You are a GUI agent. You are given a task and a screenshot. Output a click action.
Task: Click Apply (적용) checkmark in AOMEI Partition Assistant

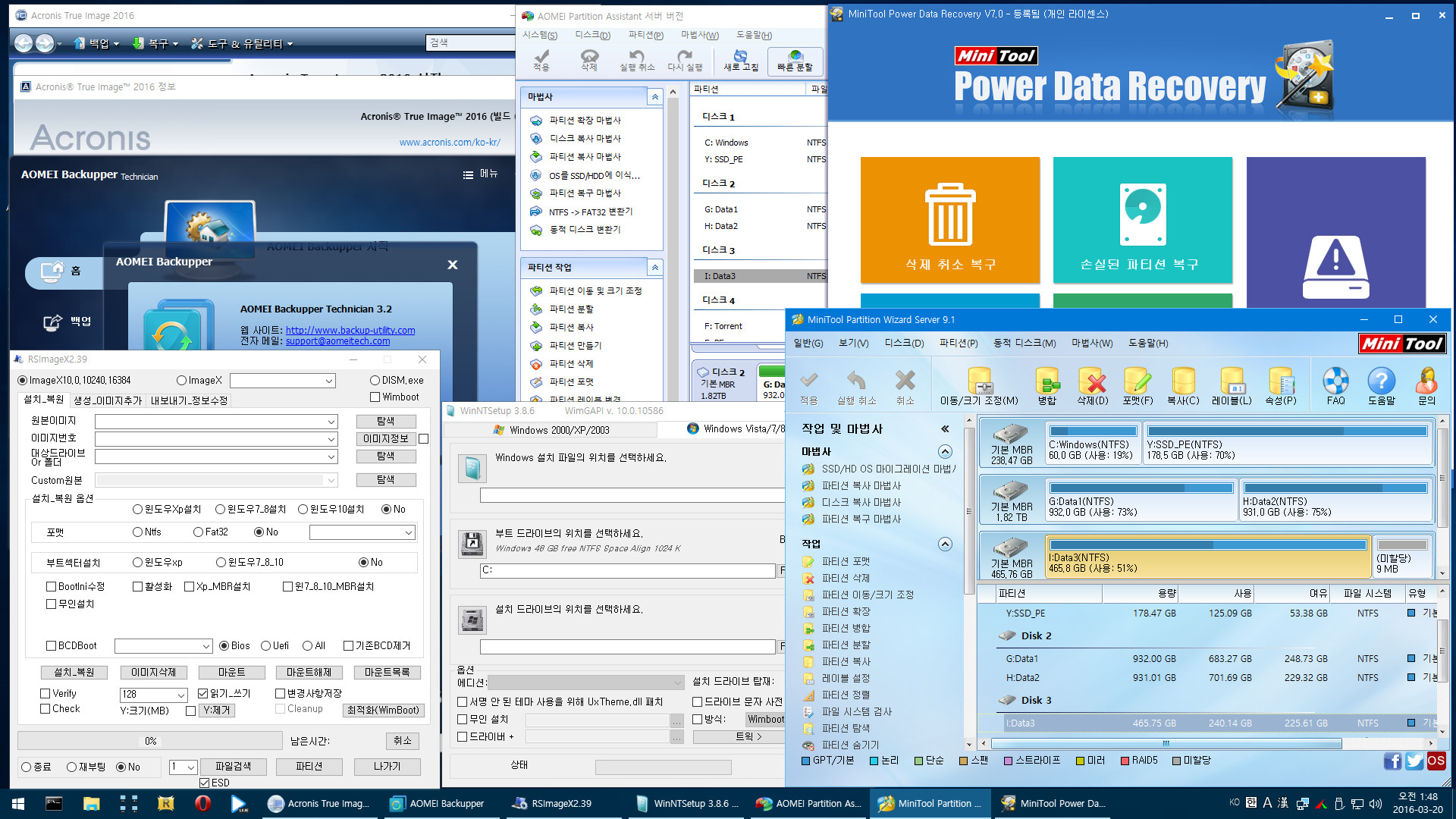[x=541, y=60]
